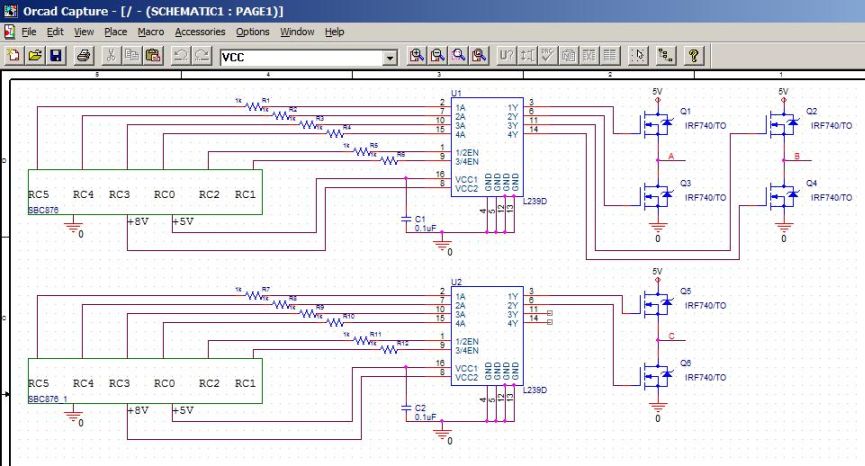865x466 pixels.
Task: Zoom out using the magnifier minus icon
Action: coord(437,56)
